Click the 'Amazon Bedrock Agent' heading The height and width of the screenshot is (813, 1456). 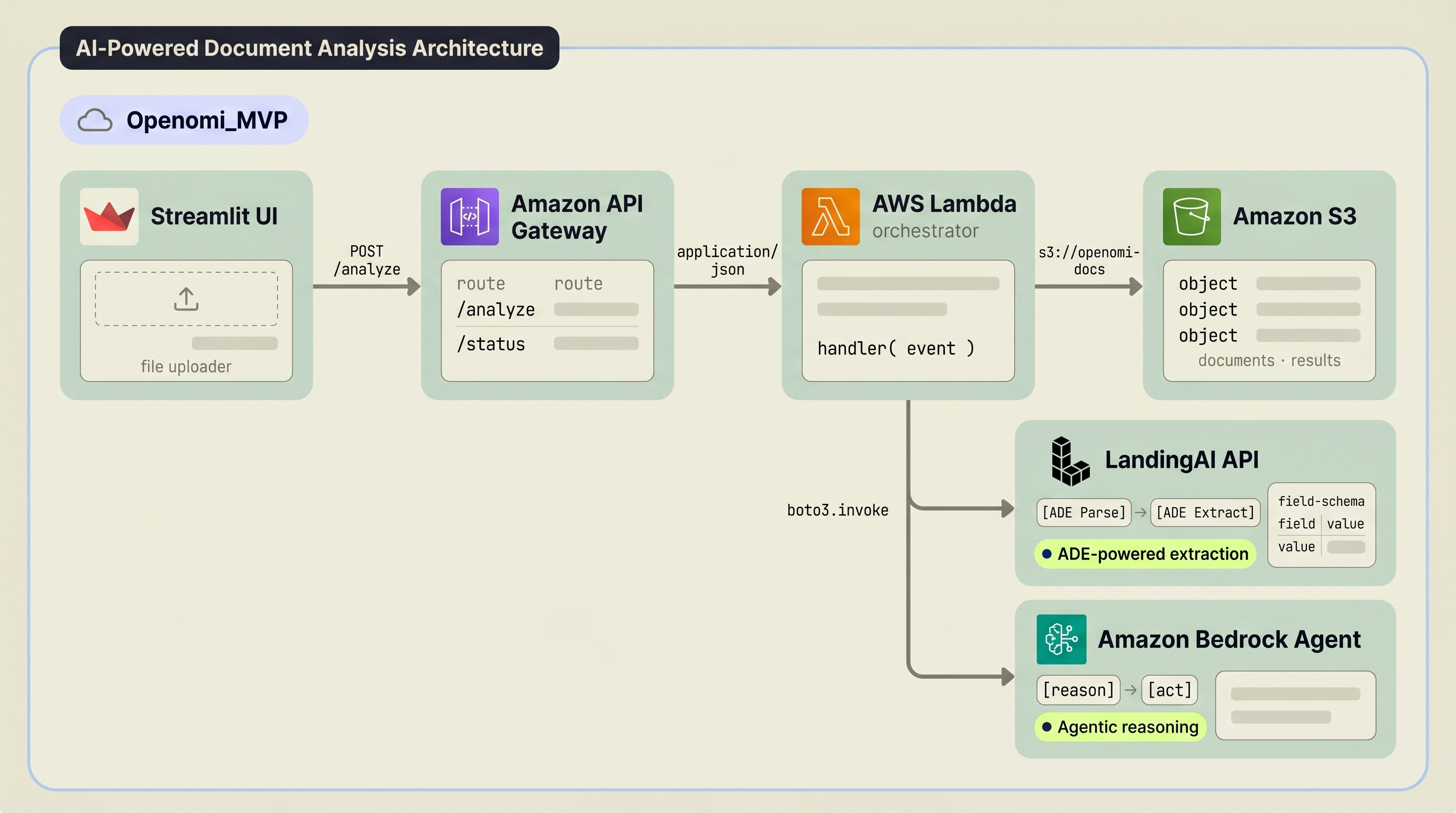point(1229,639)
